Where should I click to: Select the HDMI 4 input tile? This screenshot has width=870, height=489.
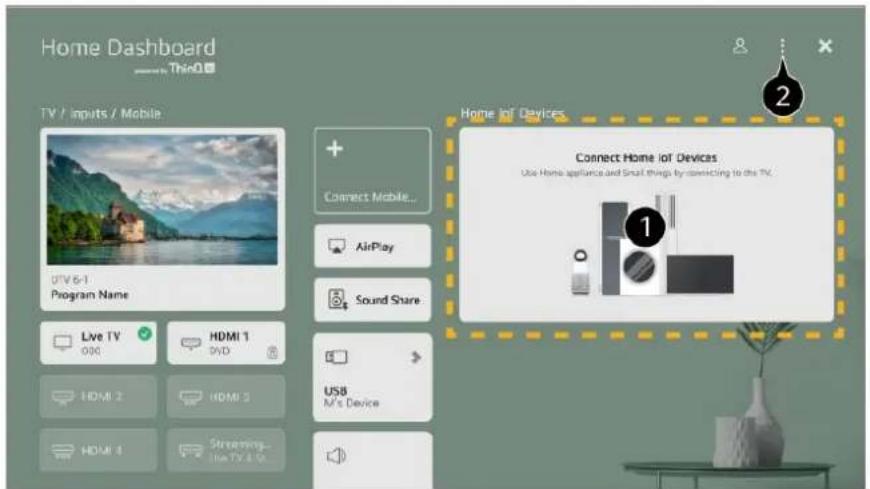point(98,450)
